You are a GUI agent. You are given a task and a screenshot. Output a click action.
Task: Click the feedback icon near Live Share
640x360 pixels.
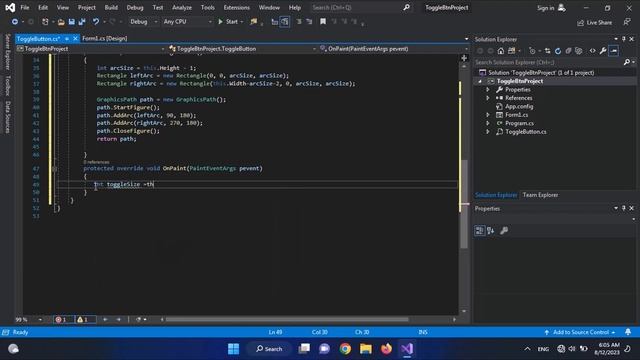click(627, 22)
